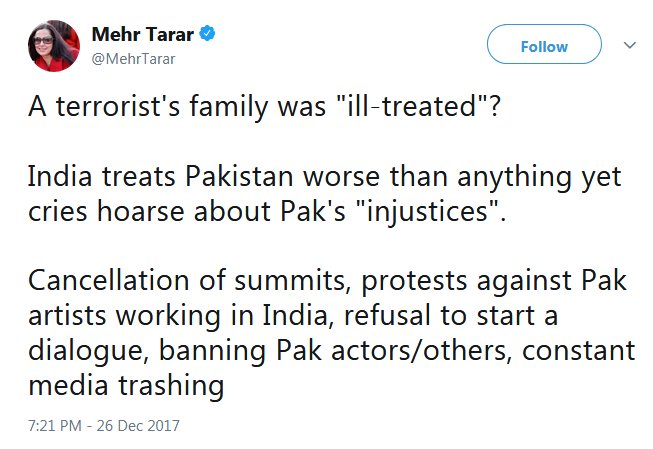Click the Follow button
Screen dimensions: 653x449
pyautogui.click(x=544, y=46)
